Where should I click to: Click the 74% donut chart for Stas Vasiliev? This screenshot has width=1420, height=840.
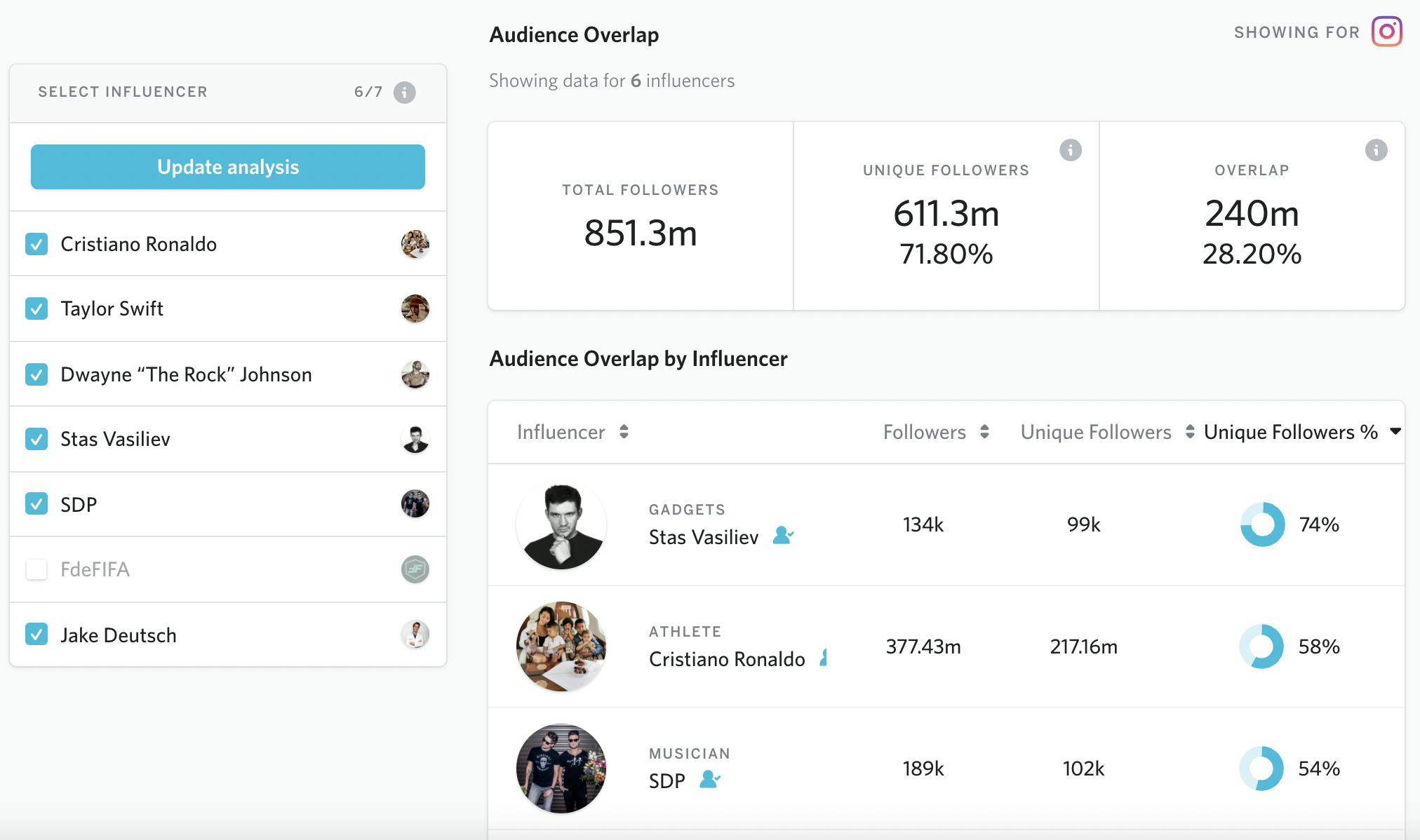coord(1262,524)
